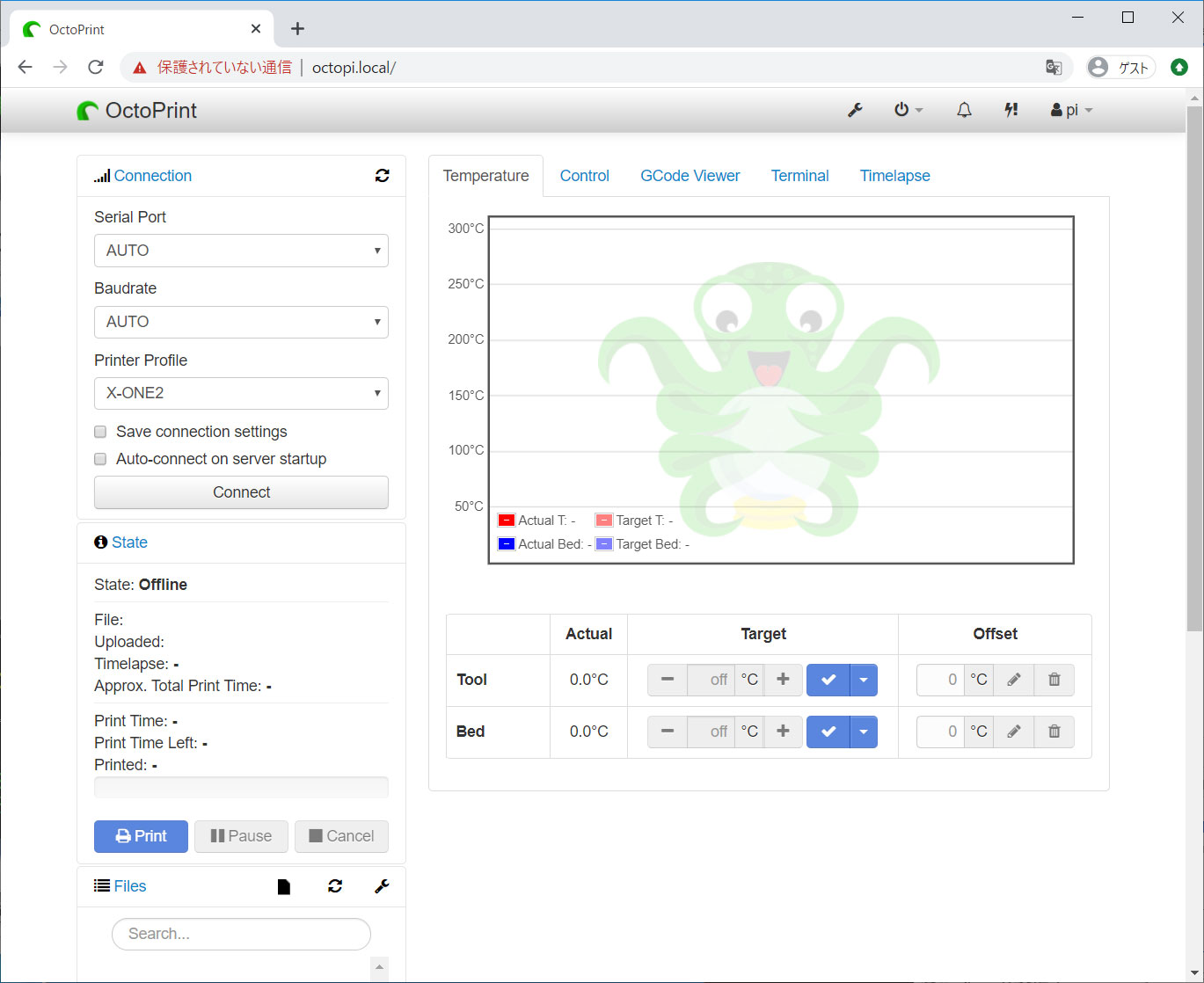Viewport: 1204px width, 983px height.
Task: Clear Tool offset with trash icon
Action: click(x=1054, y=680)
